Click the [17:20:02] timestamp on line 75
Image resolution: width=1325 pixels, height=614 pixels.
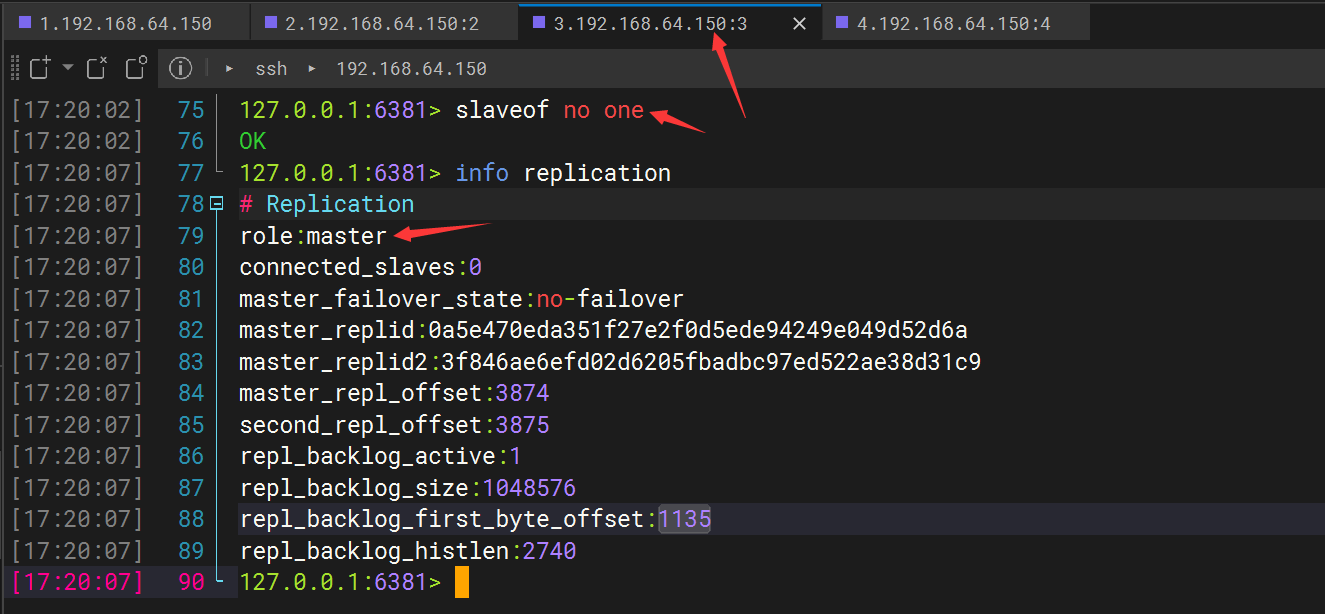(77, 110)
